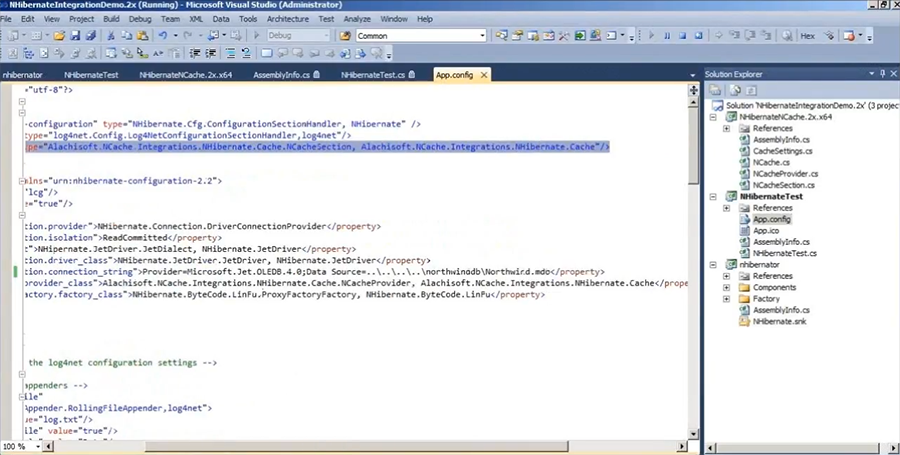Click the editor split window handle
900x455 pixels.
coord(693,90)
